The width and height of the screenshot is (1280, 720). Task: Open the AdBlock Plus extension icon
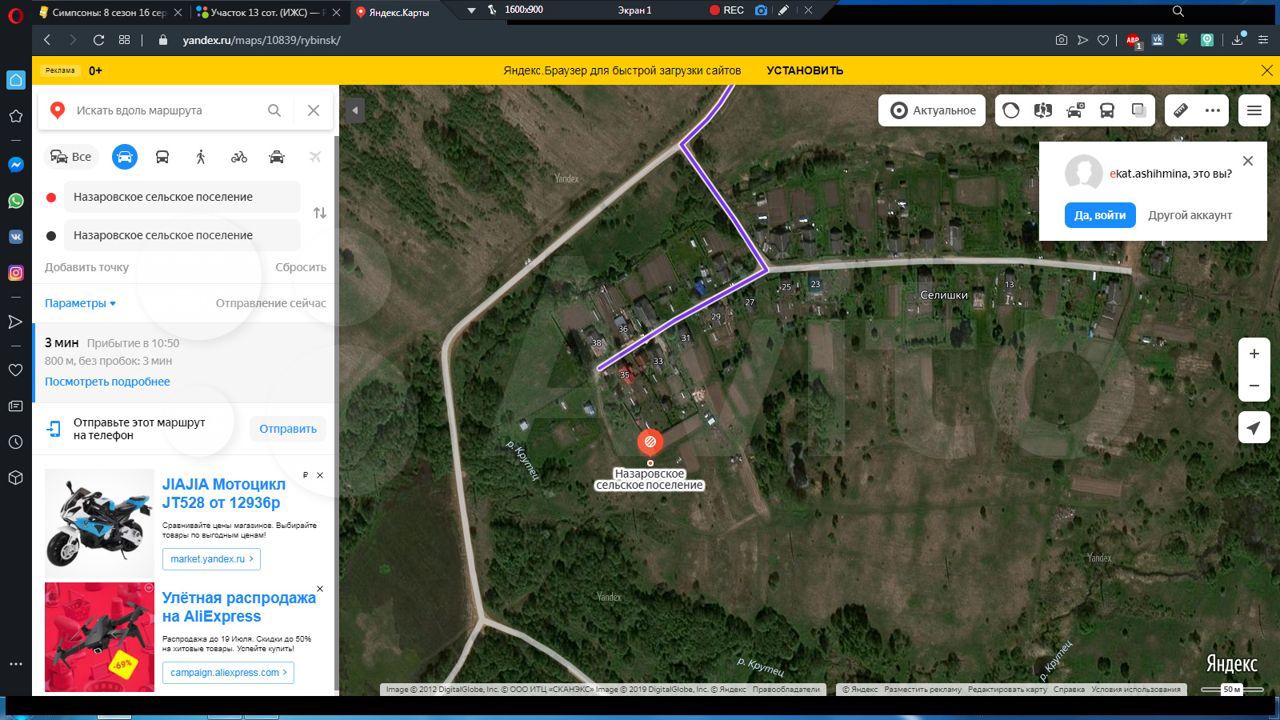(1133, 40)
